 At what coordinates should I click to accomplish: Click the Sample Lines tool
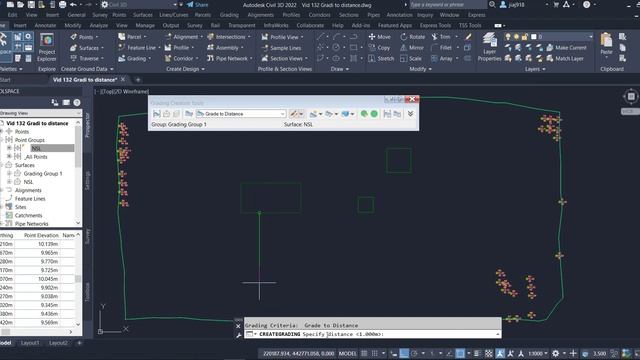[x=282, y=48]
